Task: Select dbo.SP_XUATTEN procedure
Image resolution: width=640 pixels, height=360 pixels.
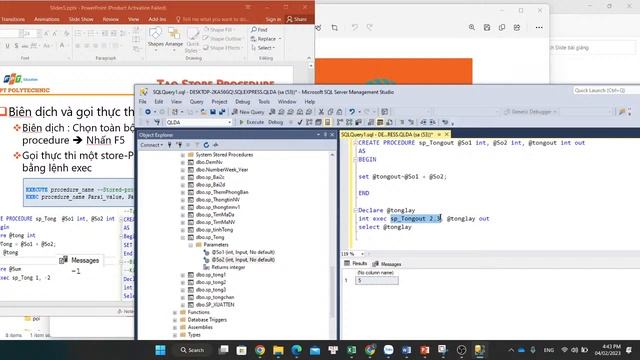Action: pyautogui.click(x=215, y=305)
